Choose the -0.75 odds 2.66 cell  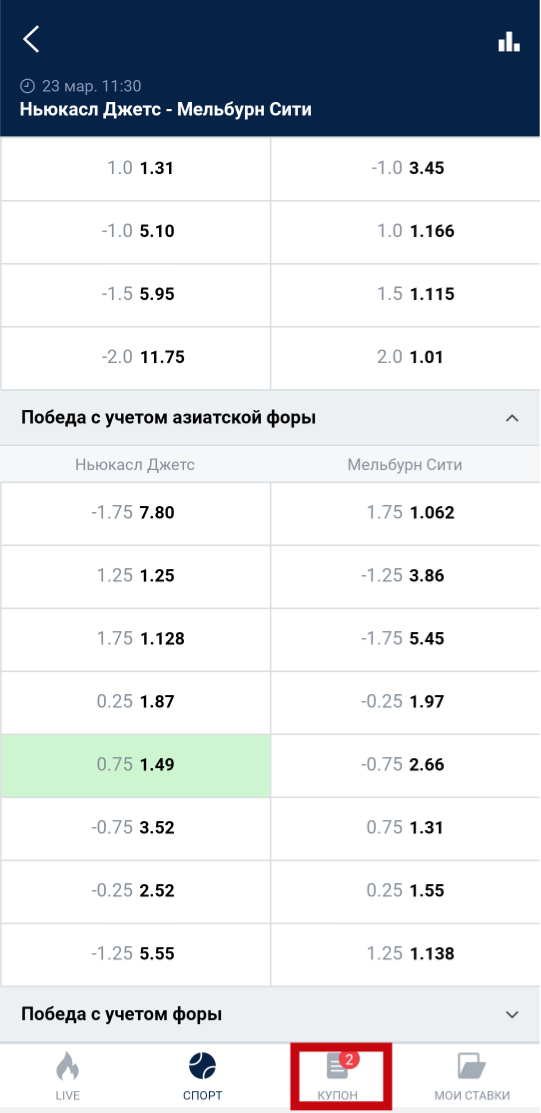(x=405, y=765)
